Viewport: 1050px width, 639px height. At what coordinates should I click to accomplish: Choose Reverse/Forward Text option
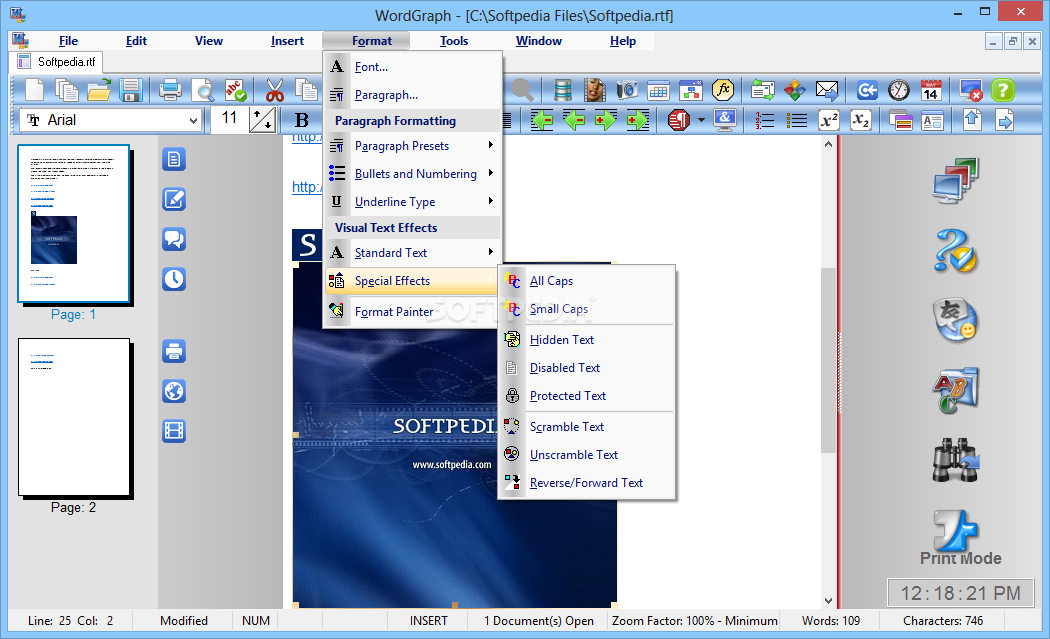click(x=587, y=483)
